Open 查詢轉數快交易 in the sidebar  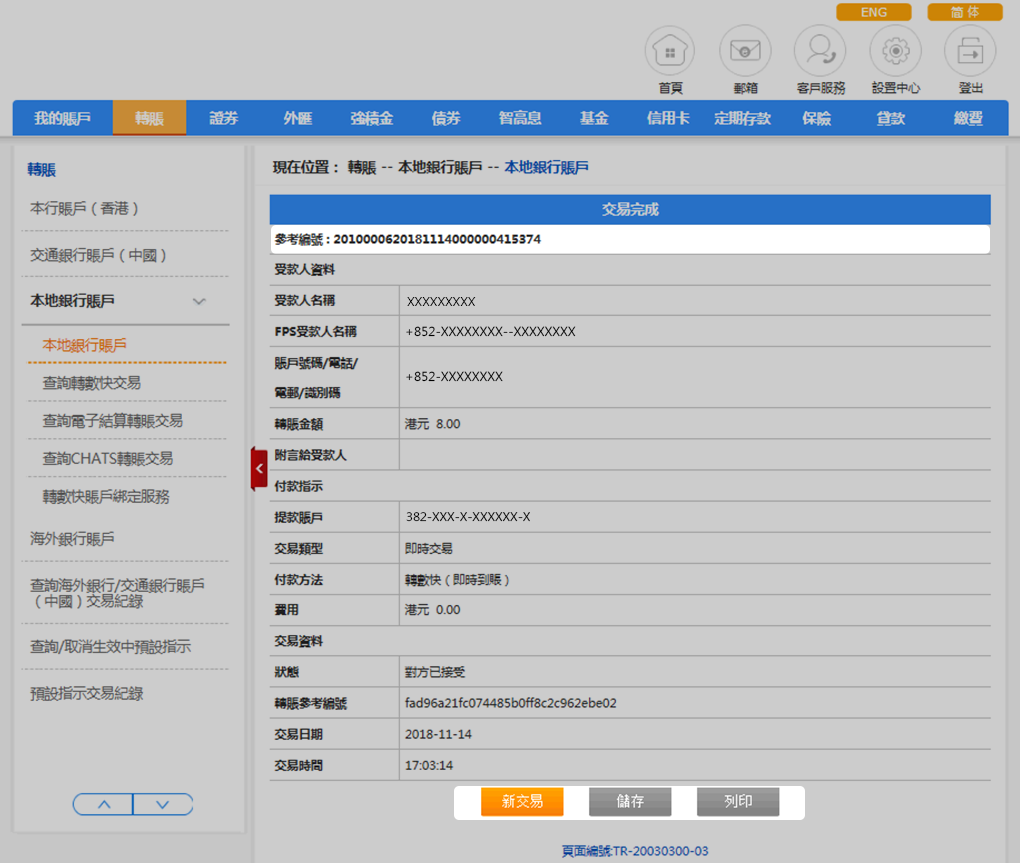[91, 383]
